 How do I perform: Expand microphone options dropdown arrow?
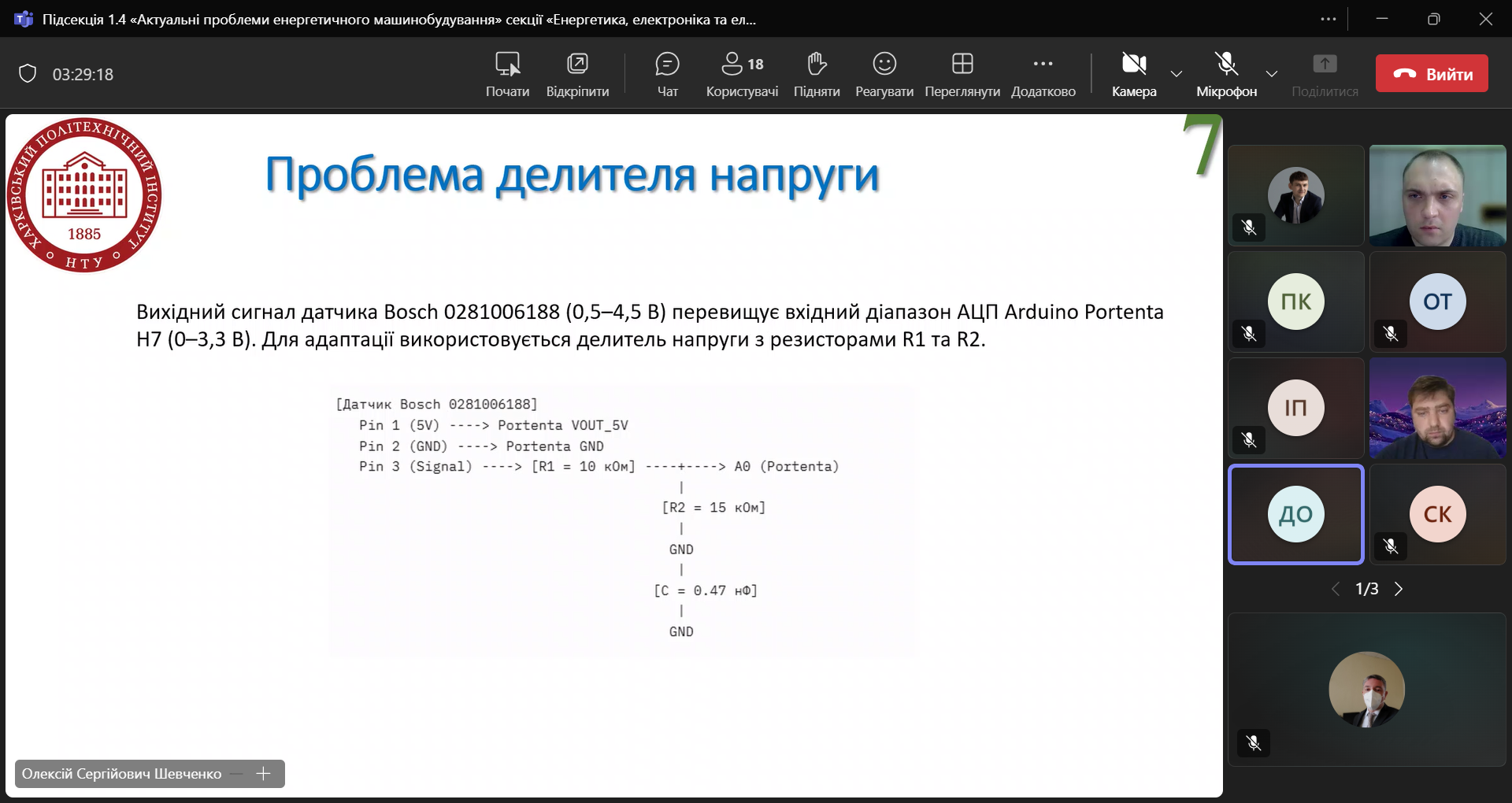[1271, 74]
